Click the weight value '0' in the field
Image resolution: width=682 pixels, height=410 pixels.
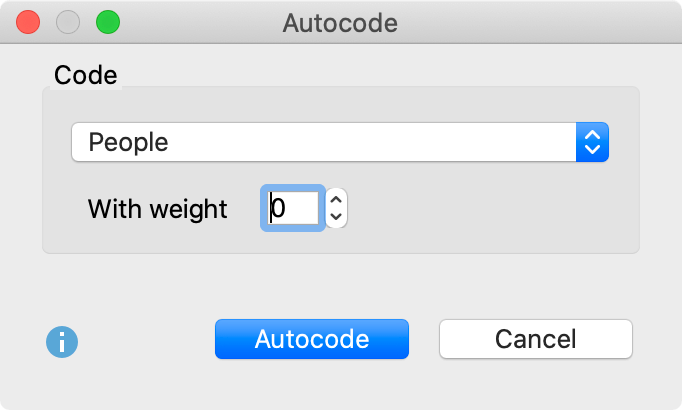tap(279, 208)
